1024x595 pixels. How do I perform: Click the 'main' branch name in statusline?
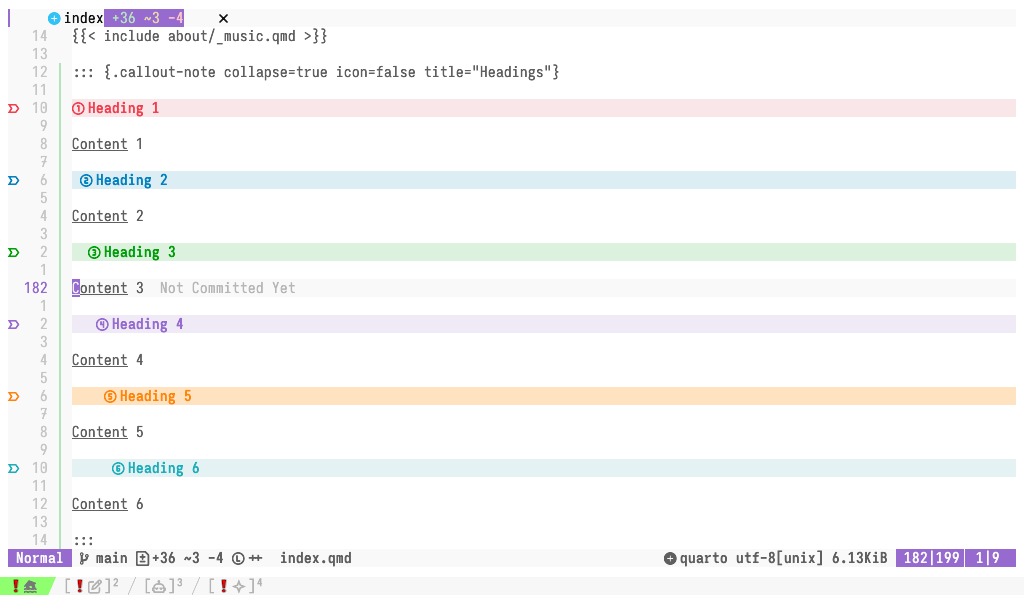point(111,558)
